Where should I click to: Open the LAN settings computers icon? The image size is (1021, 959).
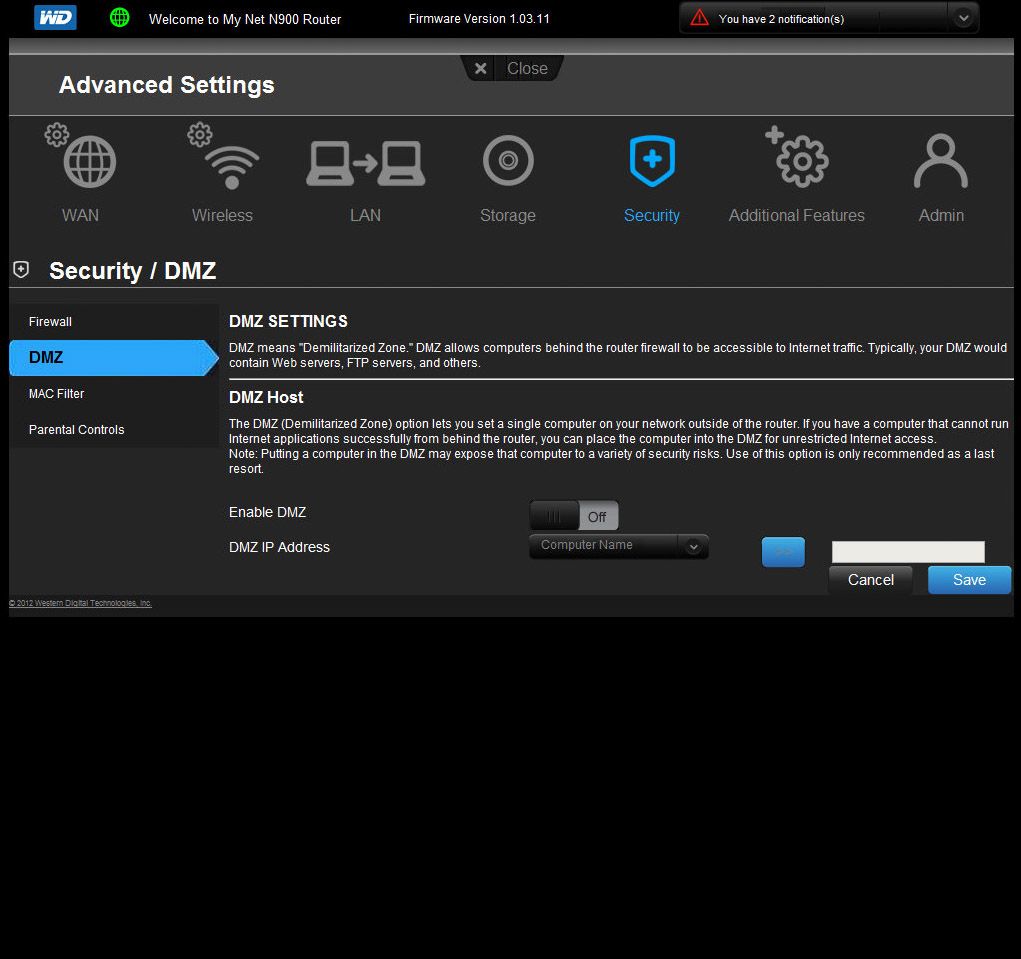coord(365,162)
